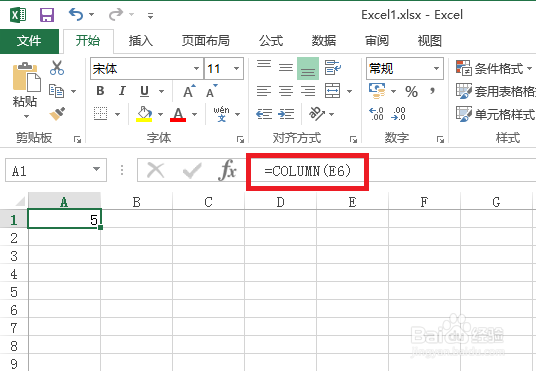
Task: Decrease font size with smaller A
Action: [x=212, y=91]
